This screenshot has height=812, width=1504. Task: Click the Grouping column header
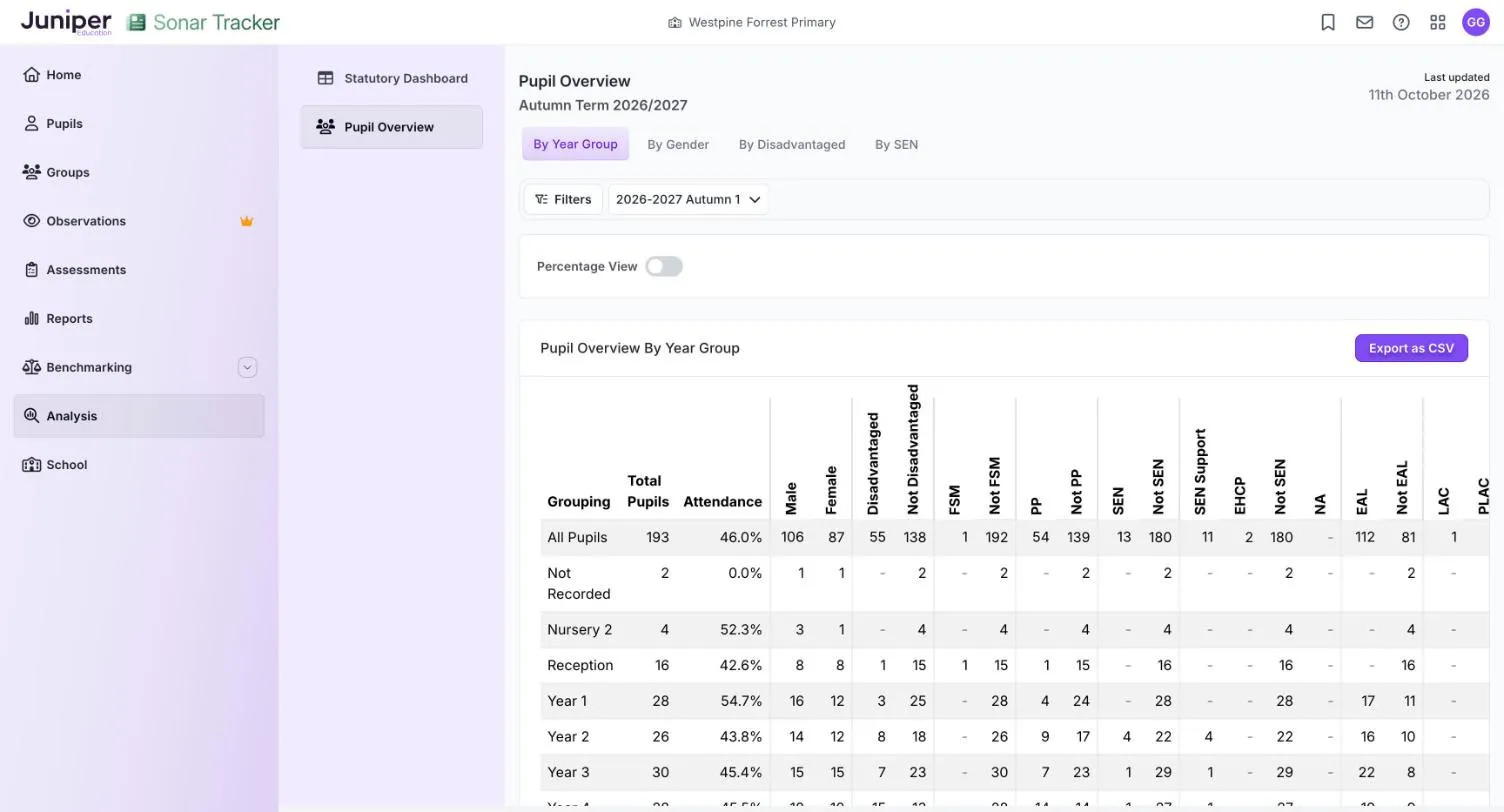tap(579, 501)
